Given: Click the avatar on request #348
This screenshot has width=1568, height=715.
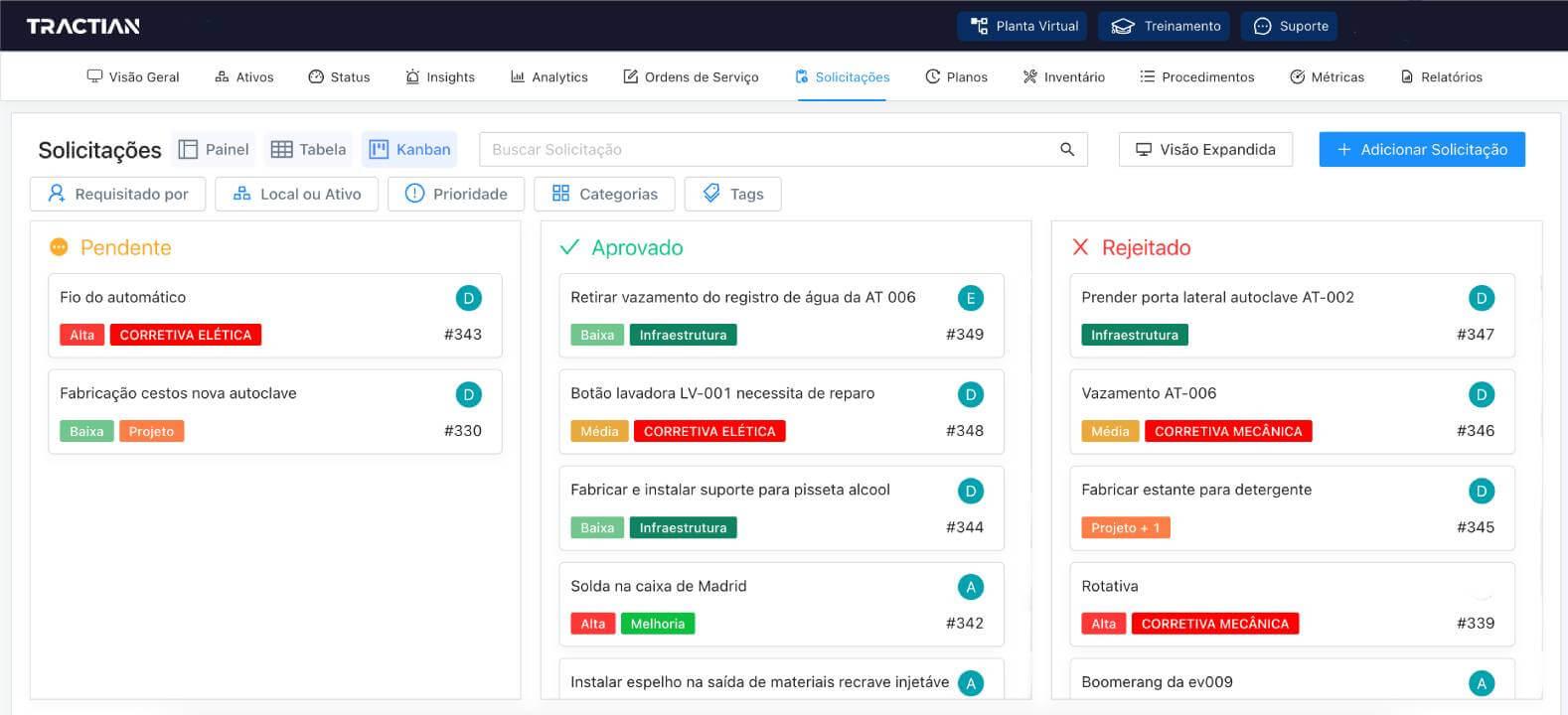Looking at the screenshot, I should 971,394.
